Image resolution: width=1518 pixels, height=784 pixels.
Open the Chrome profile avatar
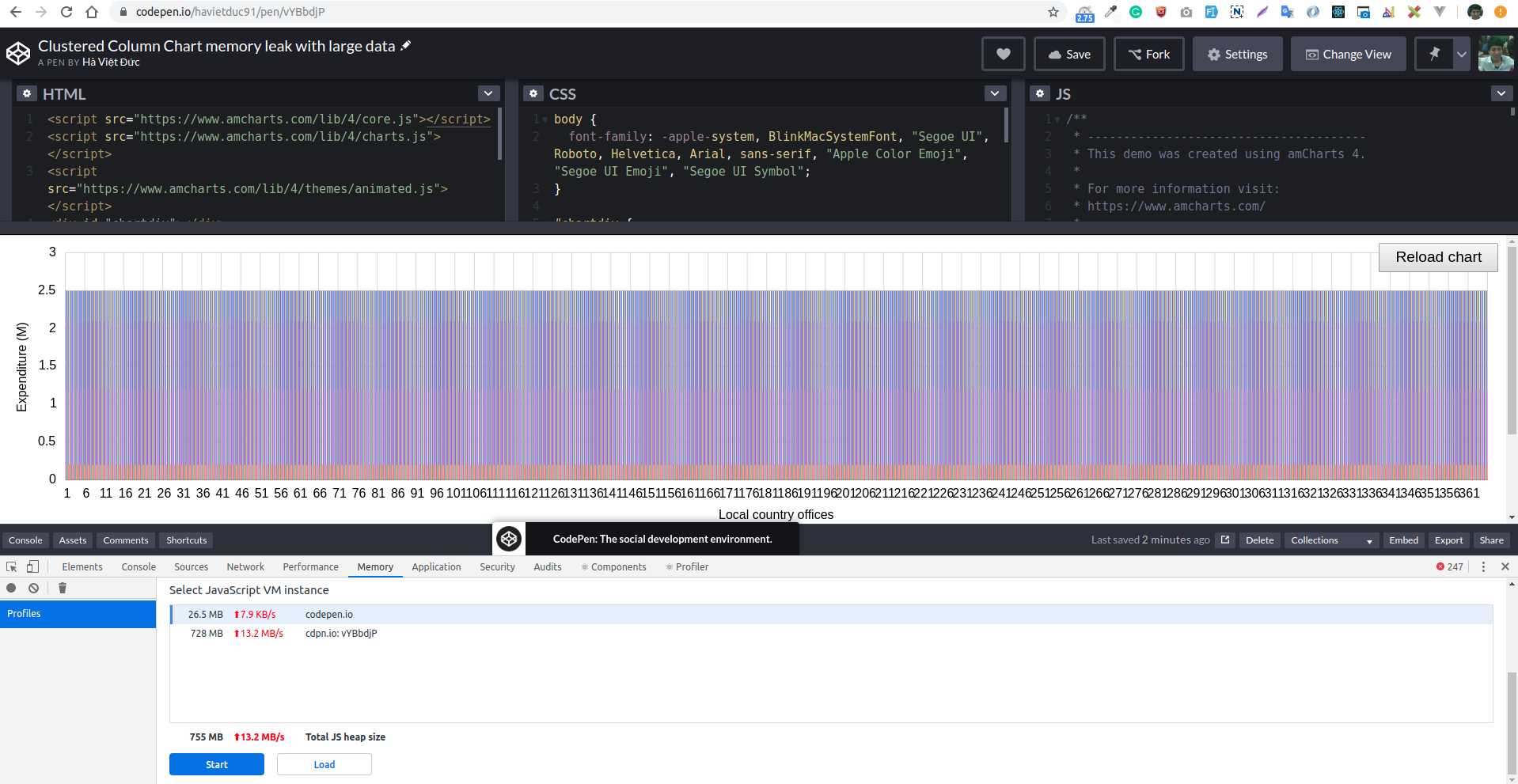pos(1475,12)
